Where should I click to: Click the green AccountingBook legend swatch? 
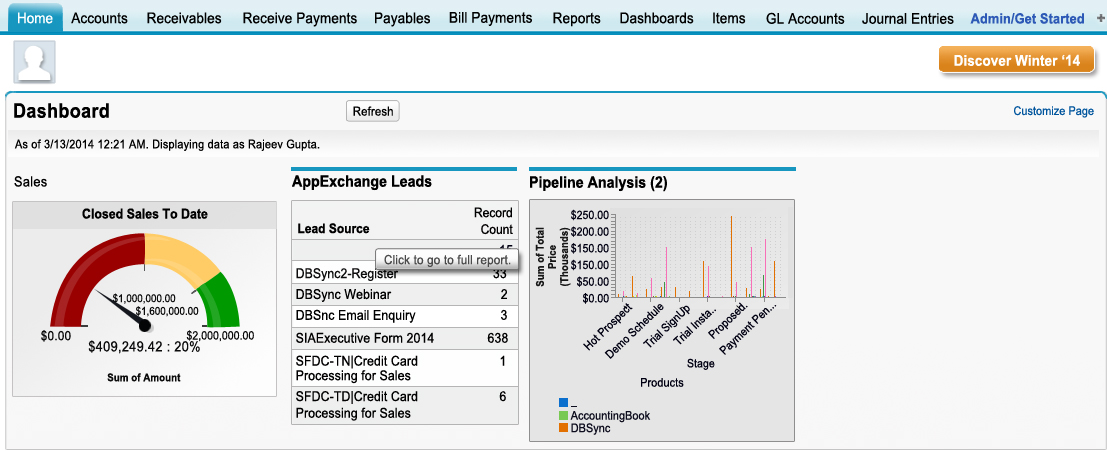564,415
